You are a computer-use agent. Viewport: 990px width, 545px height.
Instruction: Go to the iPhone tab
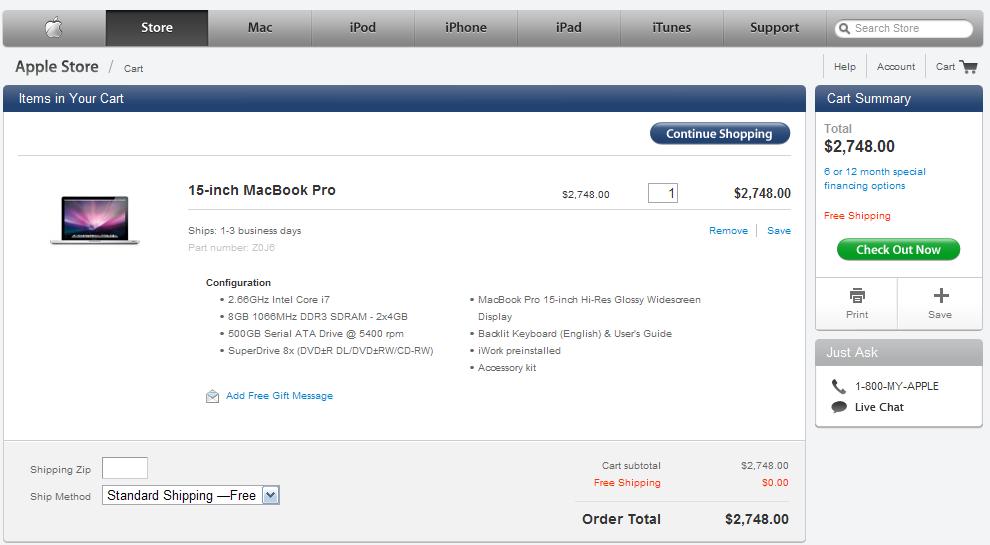pos(465,28)
